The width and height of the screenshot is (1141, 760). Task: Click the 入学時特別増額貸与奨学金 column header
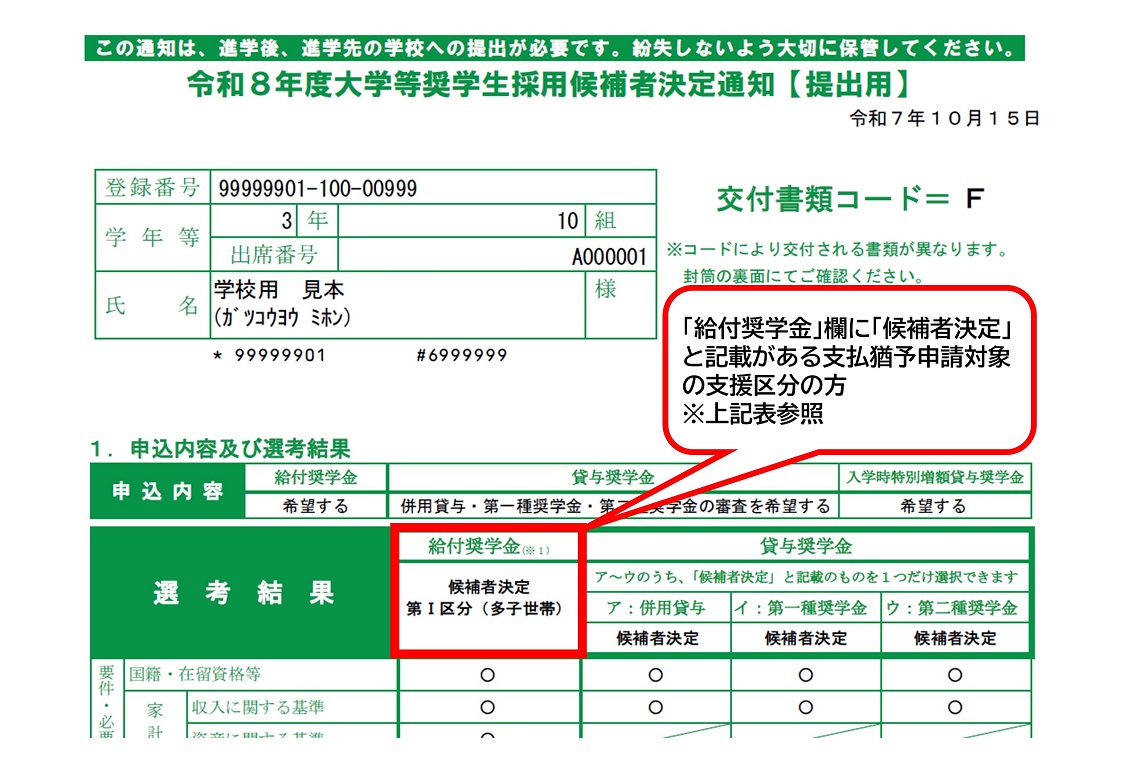click(x=934, y=478)
